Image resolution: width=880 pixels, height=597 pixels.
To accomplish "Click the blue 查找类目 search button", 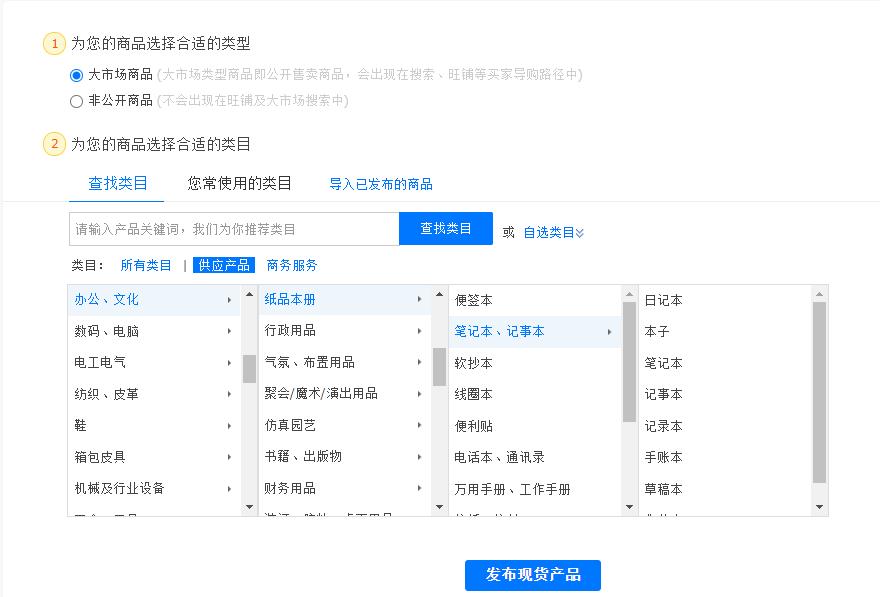I will pyautogui.click(x=445, y=228).
